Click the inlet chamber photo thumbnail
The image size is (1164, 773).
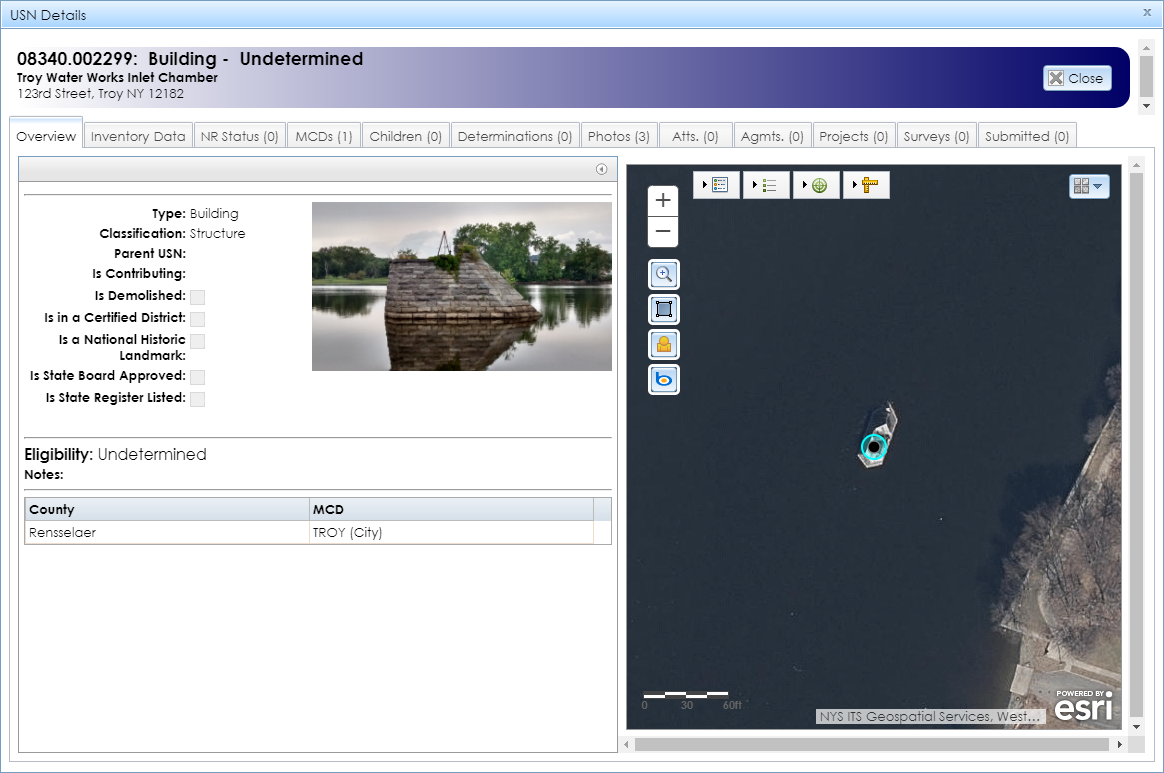pos(461,286)
